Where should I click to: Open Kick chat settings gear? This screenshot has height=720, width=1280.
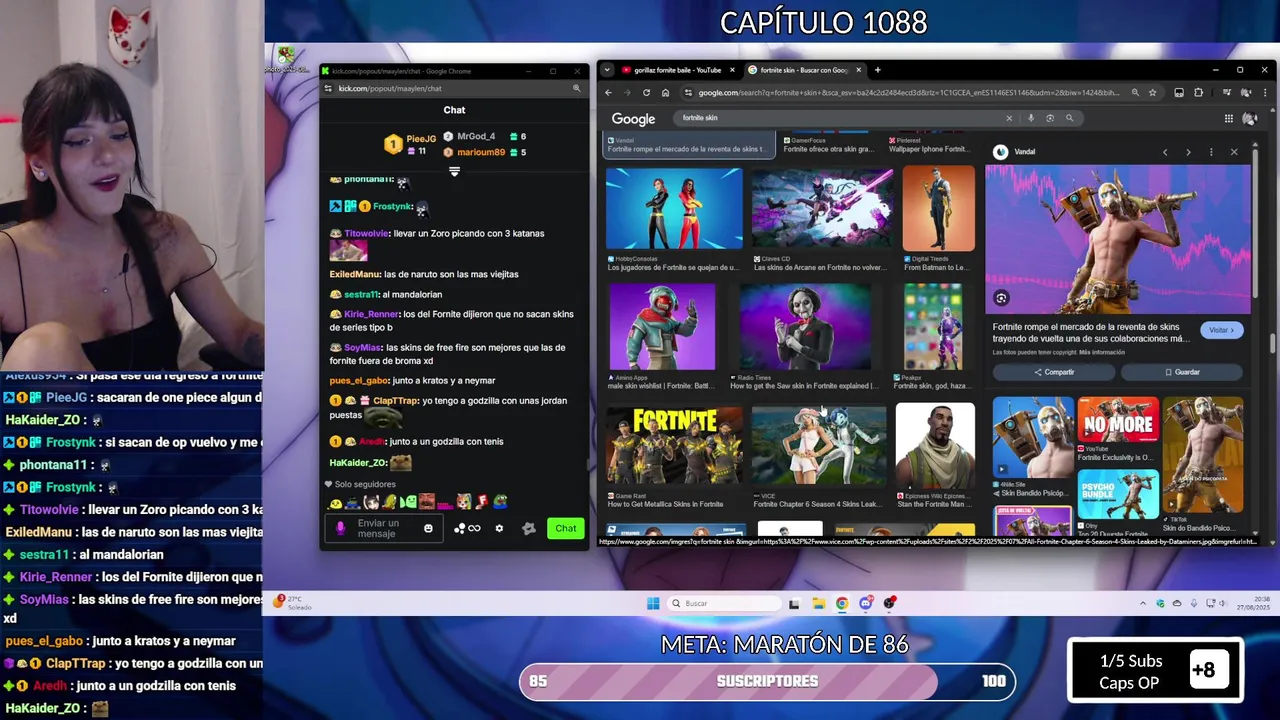point(499,528)
